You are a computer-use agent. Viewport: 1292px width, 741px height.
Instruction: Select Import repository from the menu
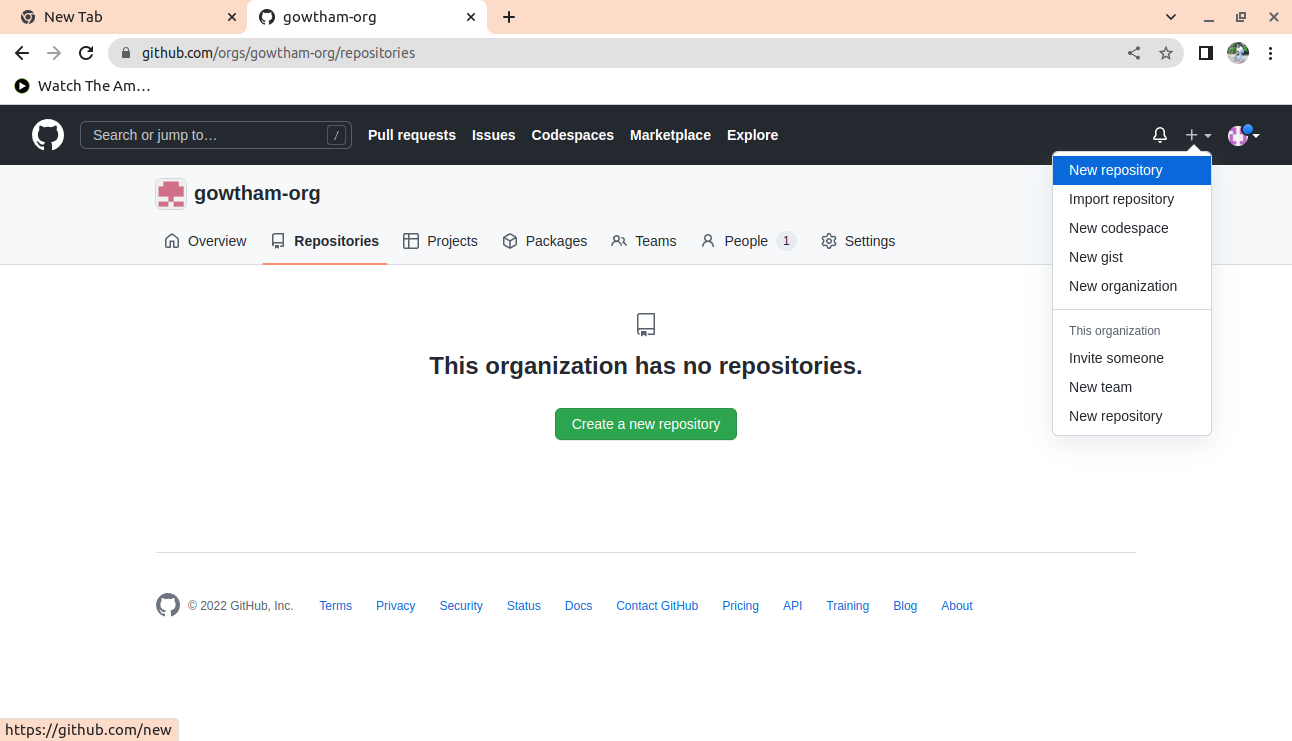(1121, 199)
